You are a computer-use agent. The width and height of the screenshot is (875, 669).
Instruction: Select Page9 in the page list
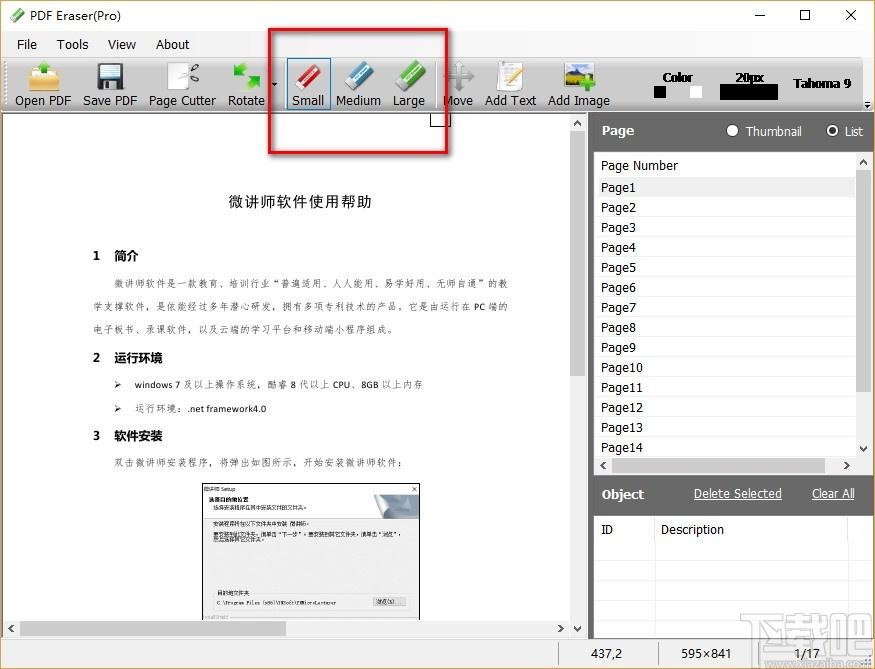point(727,348)
